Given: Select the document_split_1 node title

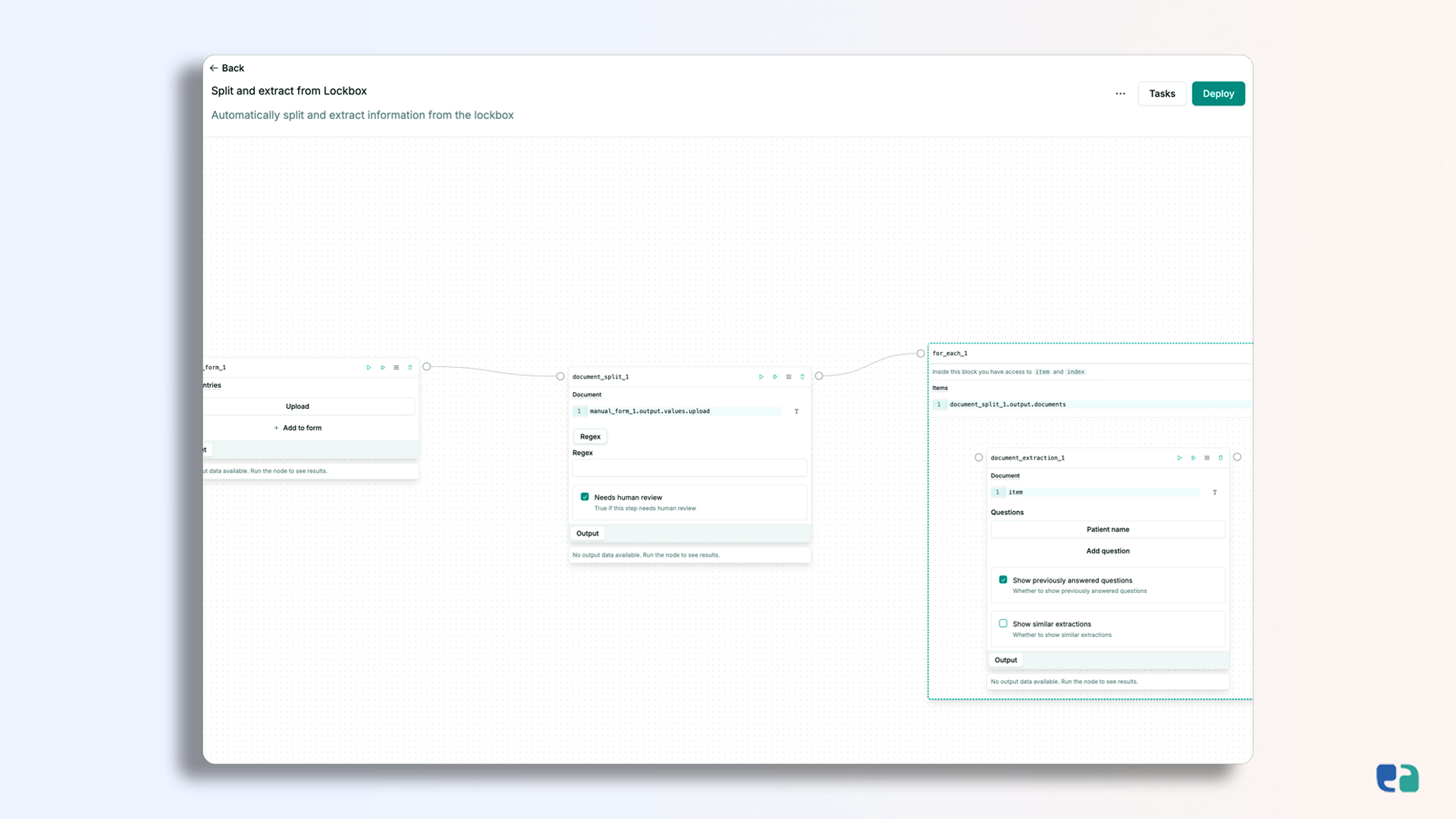Looking at the screenshot, I should coord(601,377).
